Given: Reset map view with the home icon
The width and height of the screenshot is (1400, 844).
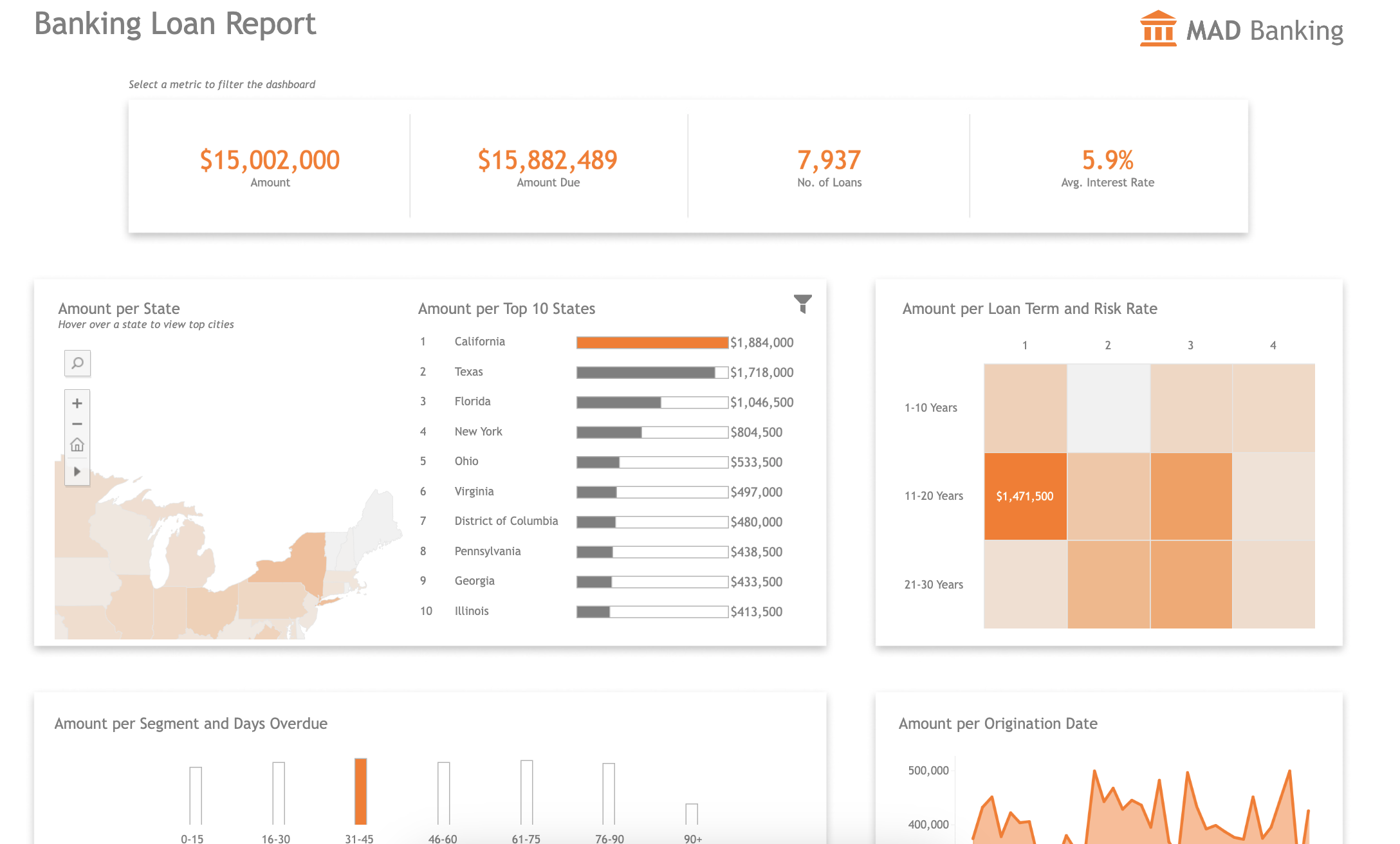Looking at the screenshot, I should 77,445.
